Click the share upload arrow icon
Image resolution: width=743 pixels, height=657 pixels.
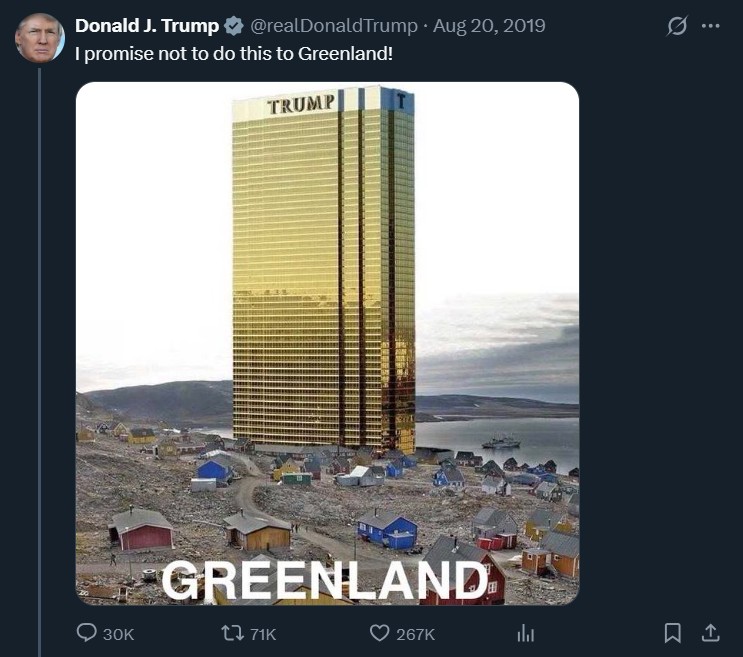[x=710, y=633]
